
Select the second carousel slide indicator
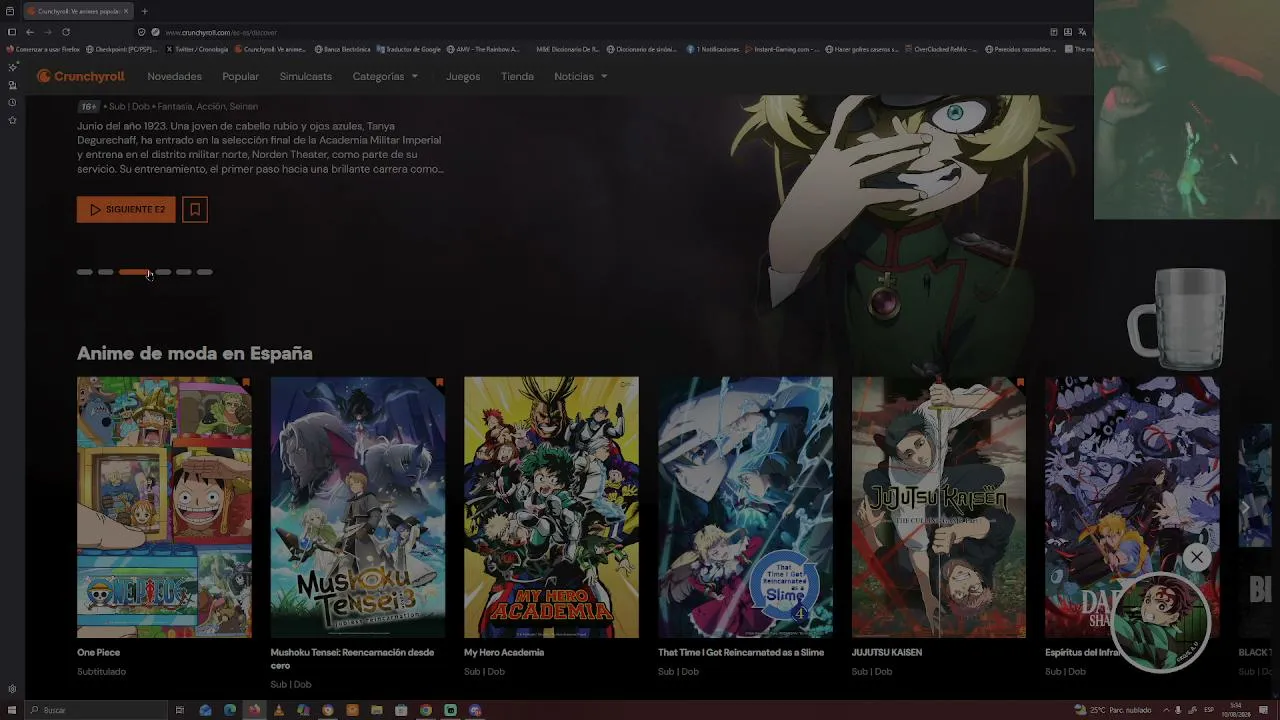pos(106,272)
